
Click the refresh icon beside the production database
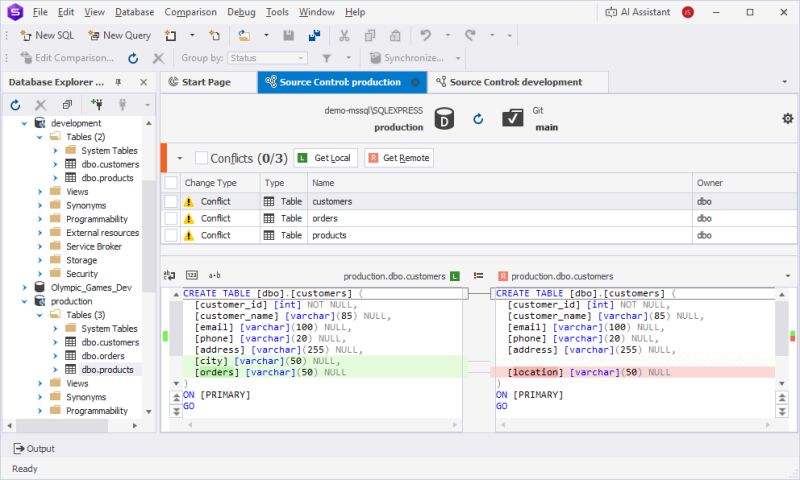pyautogui.click(x=478, y=119)
